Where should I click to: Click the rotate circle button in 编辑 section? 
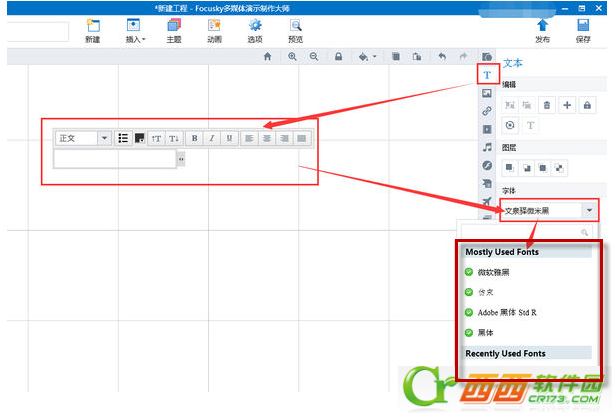pyautogui.click(x=510, y=125)
